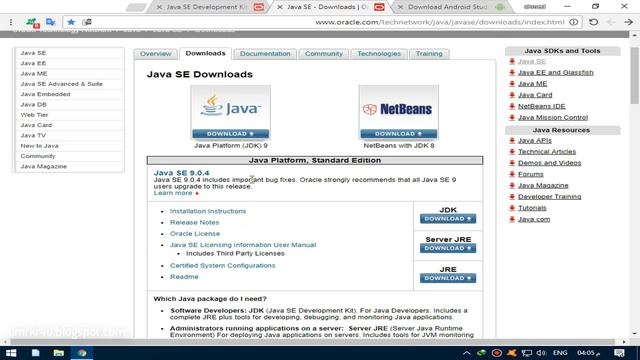This screenshot has height=360, width=640.
Task: Show hidden system tray icons chevron
Action: (467, 353)
